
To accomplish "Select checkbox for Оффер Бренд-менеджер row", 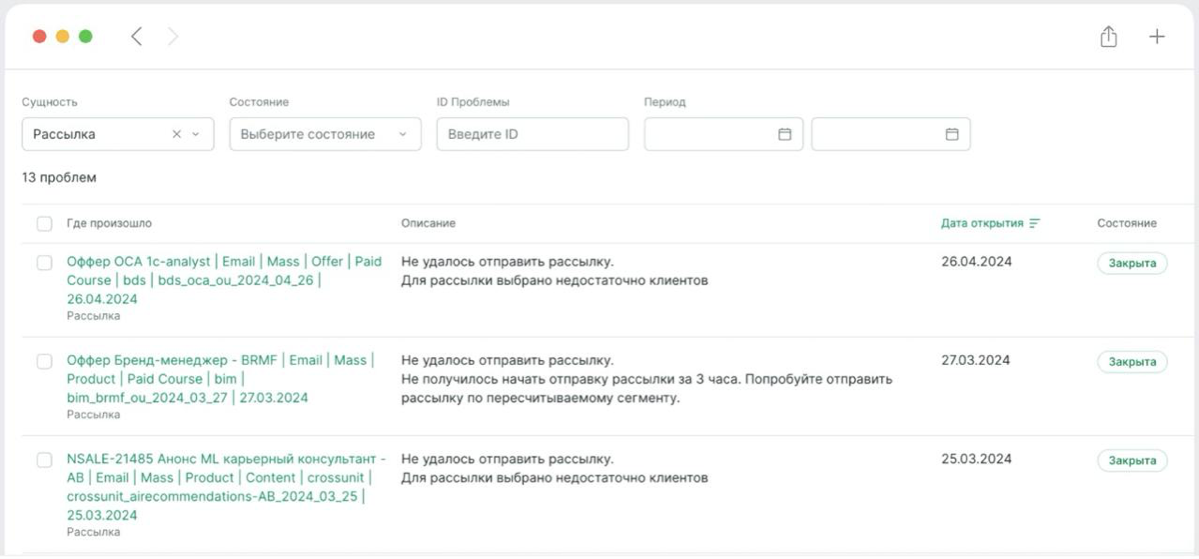I will pyautogui.click(x=45, y=361).
